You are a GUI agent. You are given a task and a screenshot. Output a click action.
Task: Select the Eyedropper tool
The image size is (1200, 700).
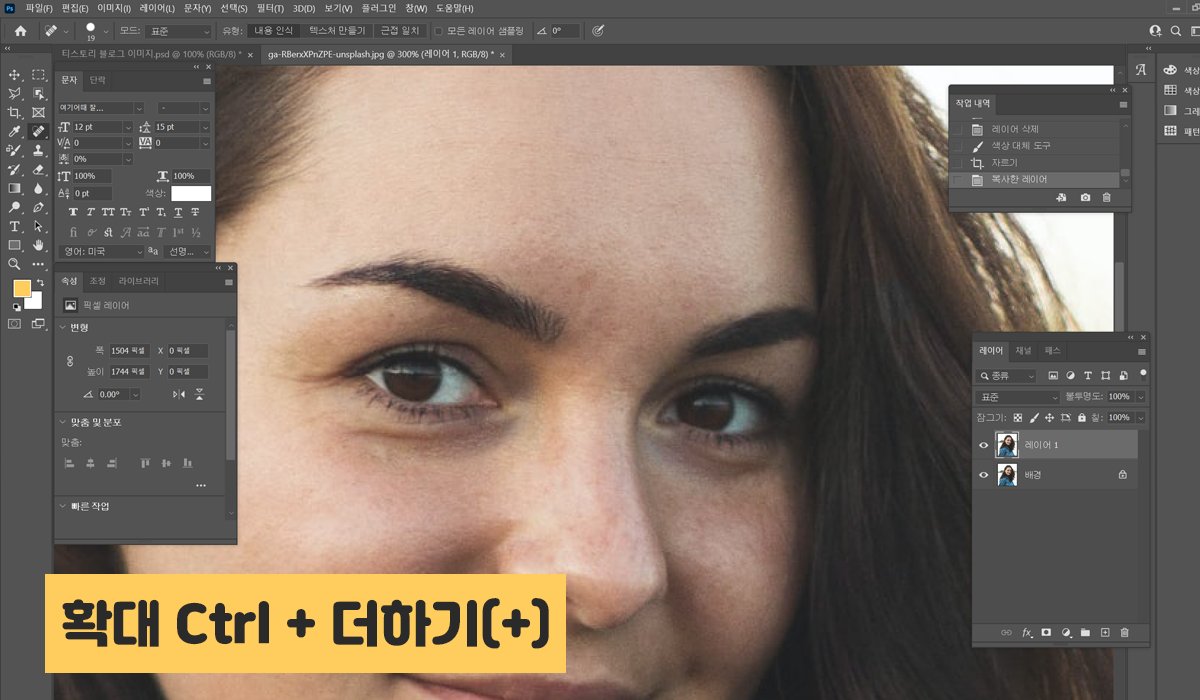pos(15,132)
